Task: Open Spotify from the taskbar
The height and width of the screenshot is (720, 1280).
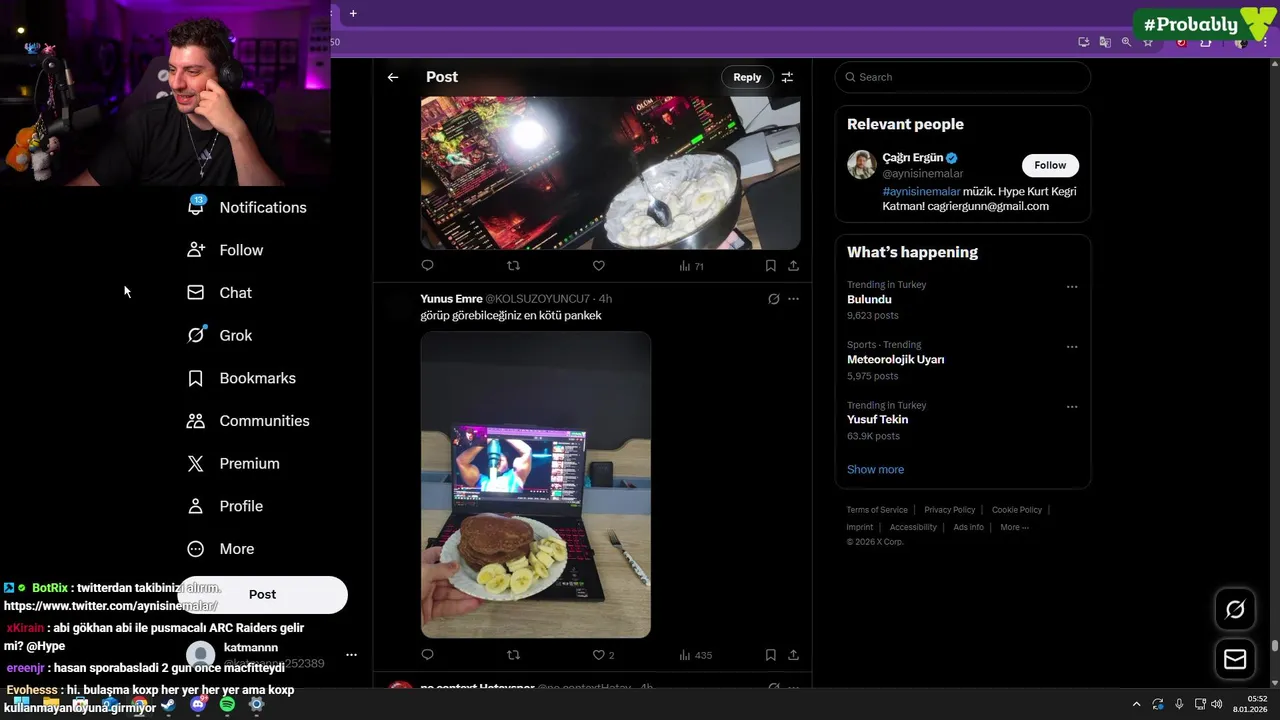Action: tap(227, 705)
